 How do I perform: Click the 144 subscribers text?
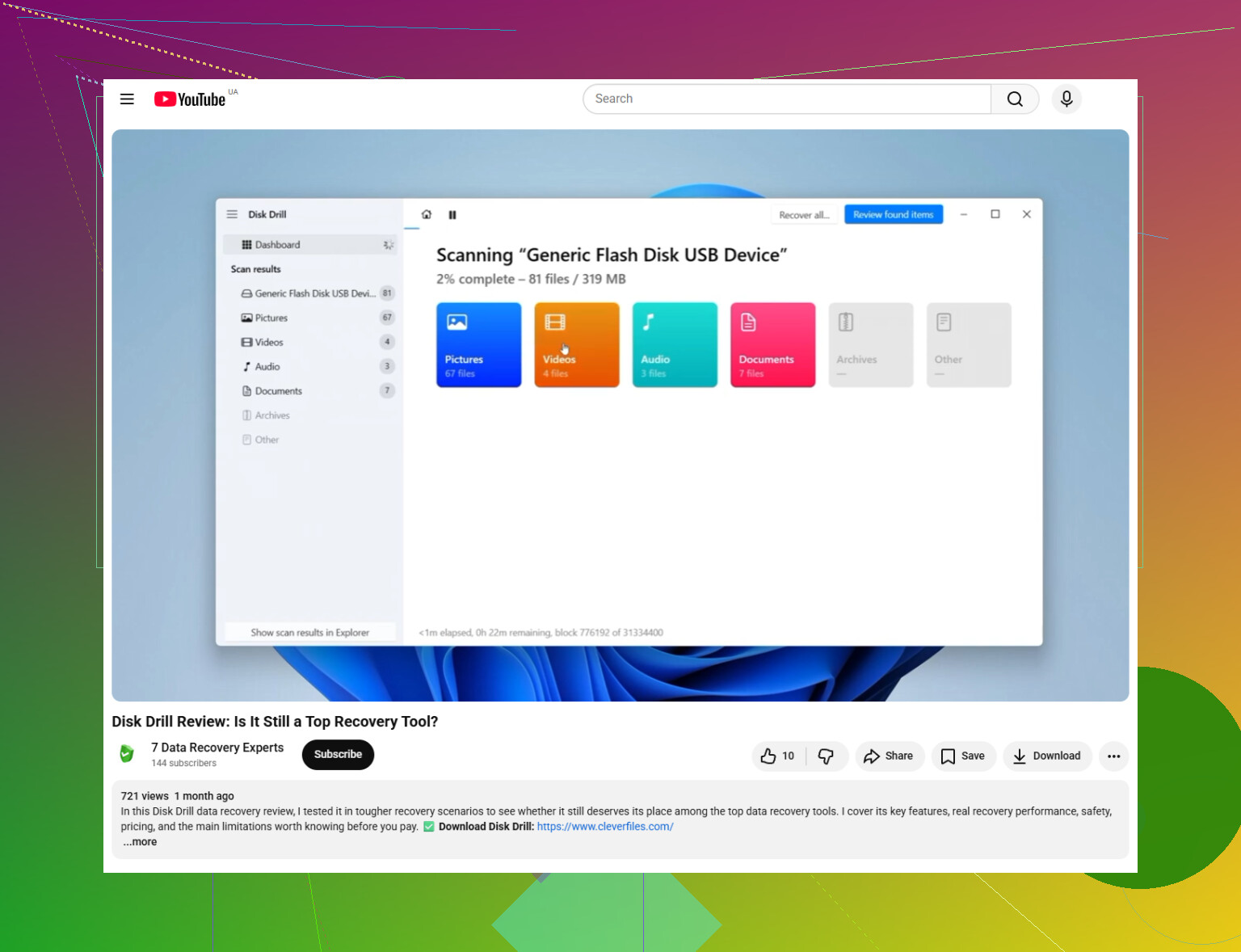[184, 763]
